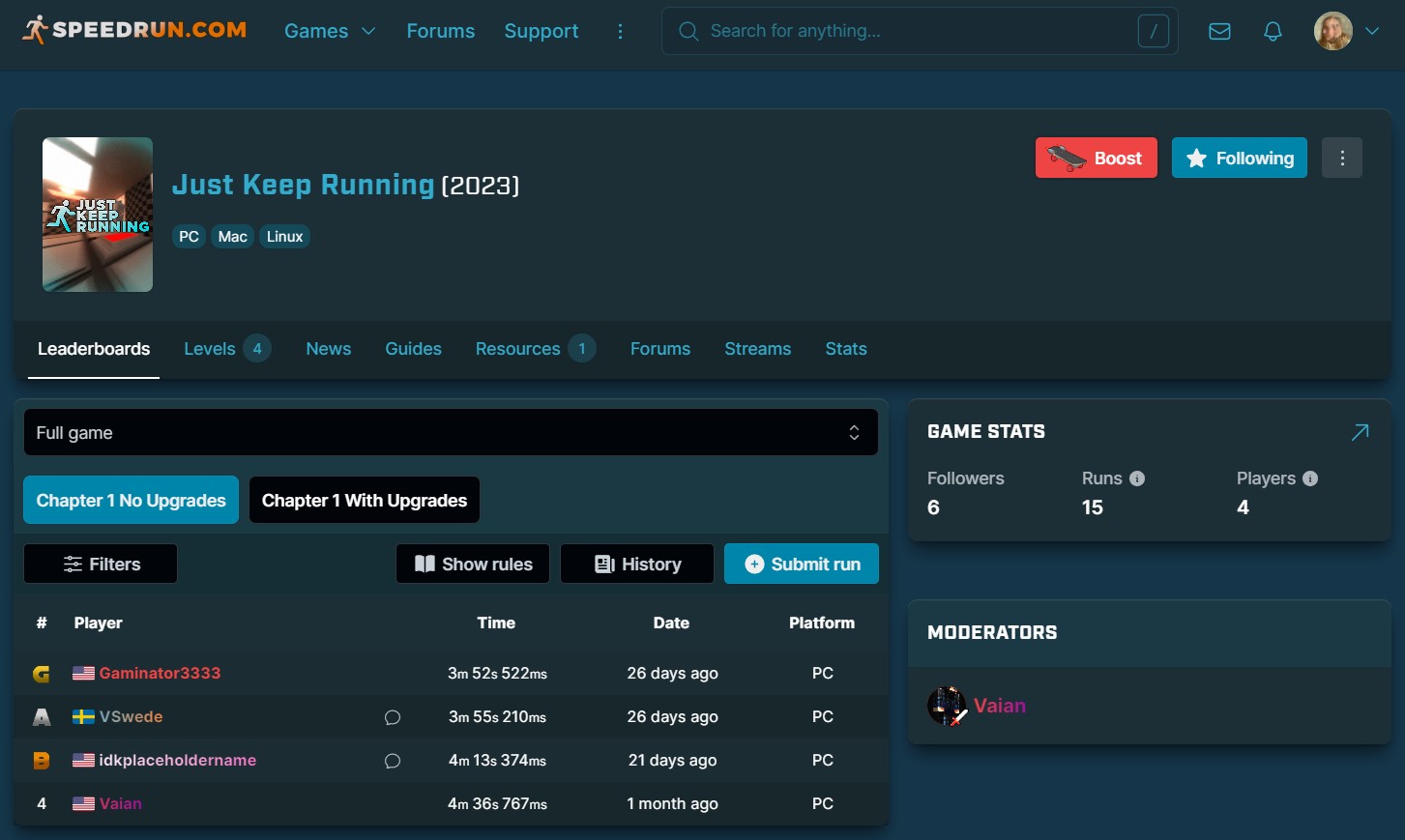Click the Submit run button
The height and width of the screenshot is (840, 1405).
point(802,564)
